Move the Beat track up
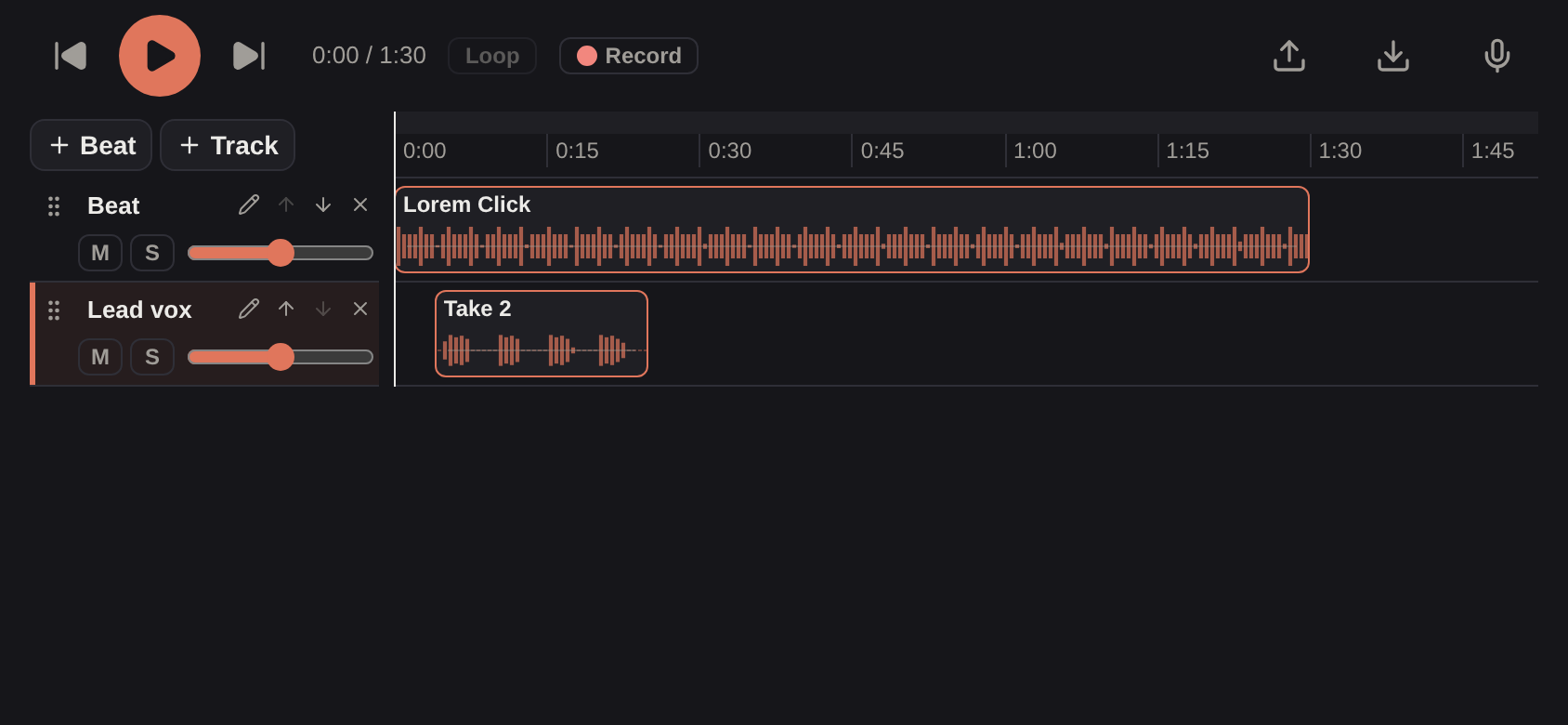The height and width of the screenshot is (725, 1568). [286, 204]
